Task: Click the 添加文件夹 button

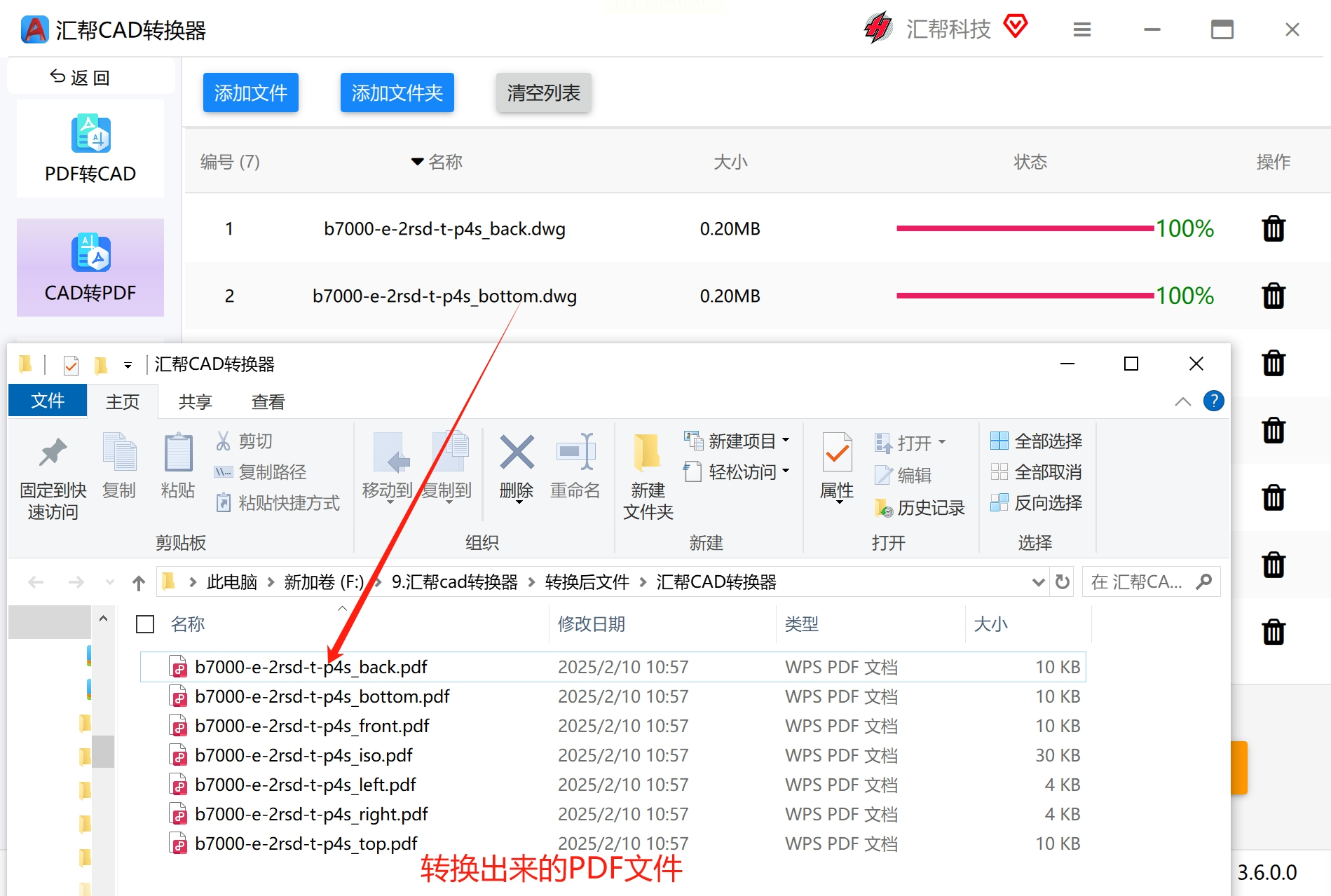Action: click(x=397, y=92)
